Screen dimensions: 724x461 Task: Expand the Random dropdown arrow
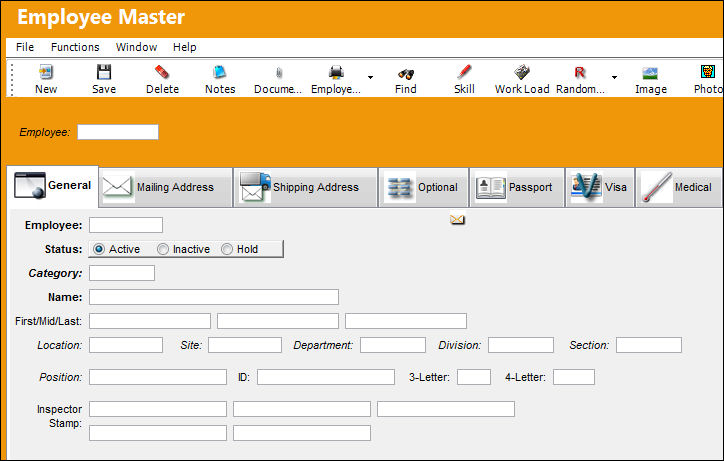[614, 78]
